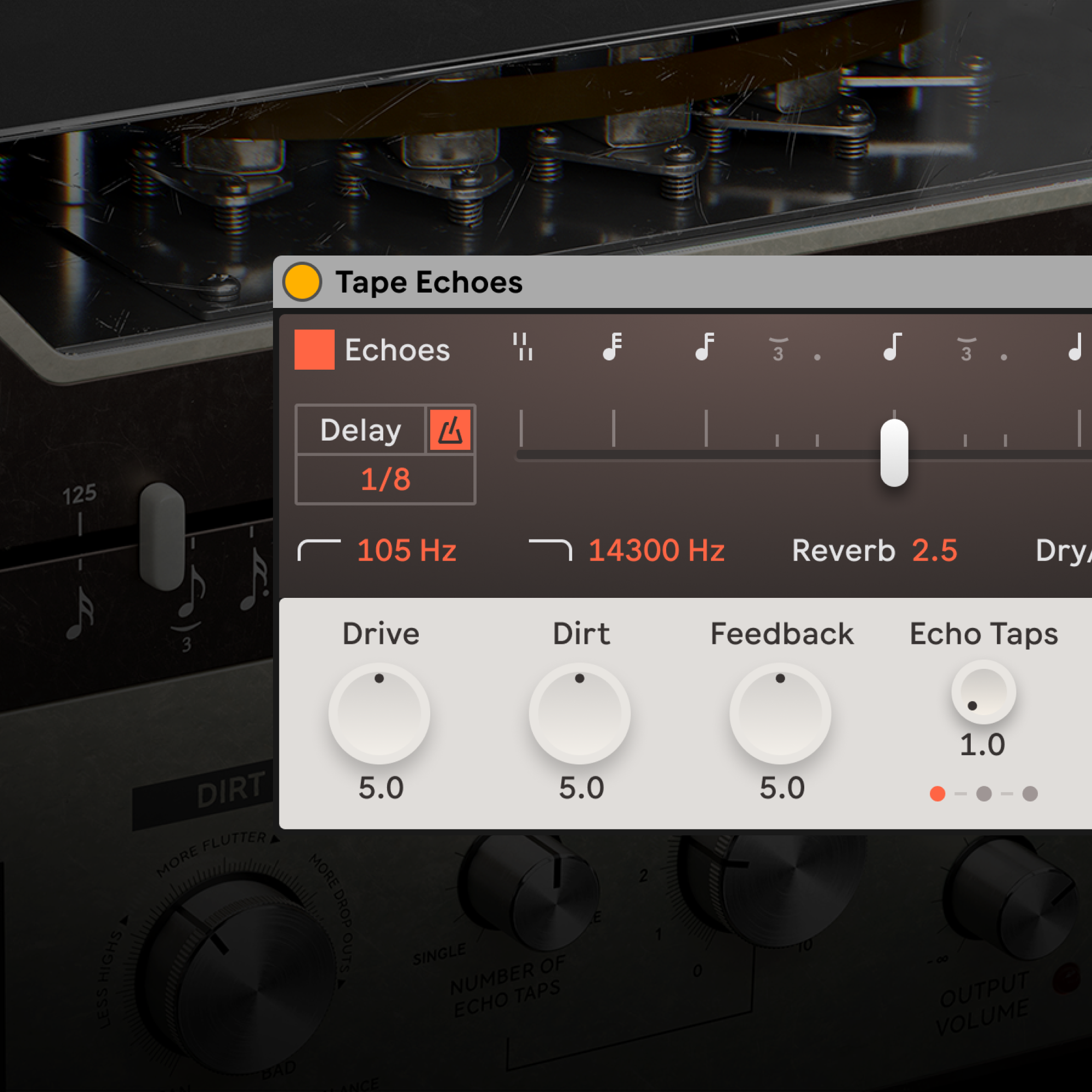Viewport: 1092px width, 1092px height.
Task: Click the Reverb 2.5 value
Action: (x=934, y=550)
